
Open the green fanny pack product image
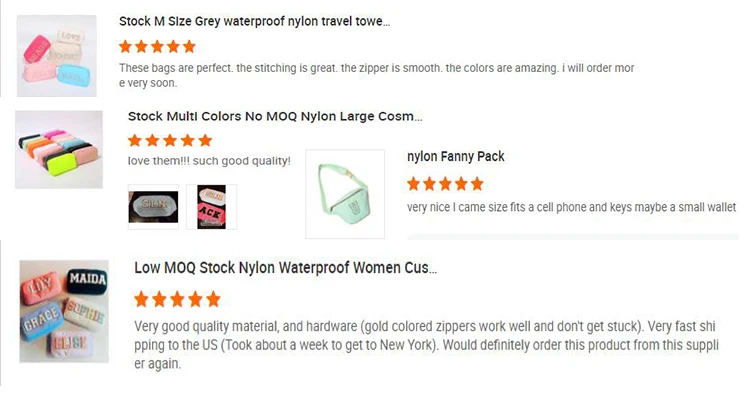[345, 193]
